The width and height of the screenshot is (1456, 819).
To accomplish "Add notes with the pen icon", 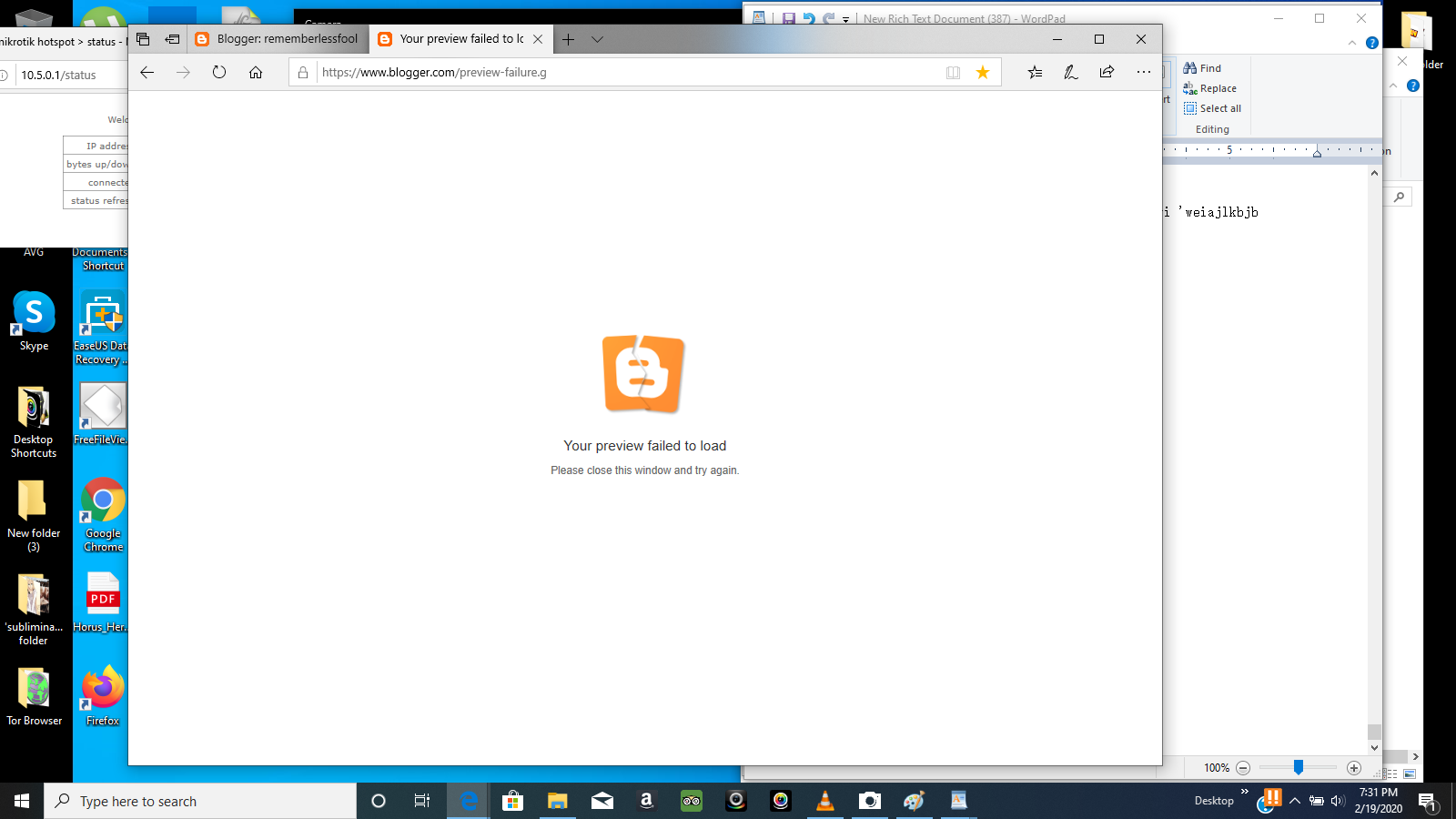I will point(1071,73).
